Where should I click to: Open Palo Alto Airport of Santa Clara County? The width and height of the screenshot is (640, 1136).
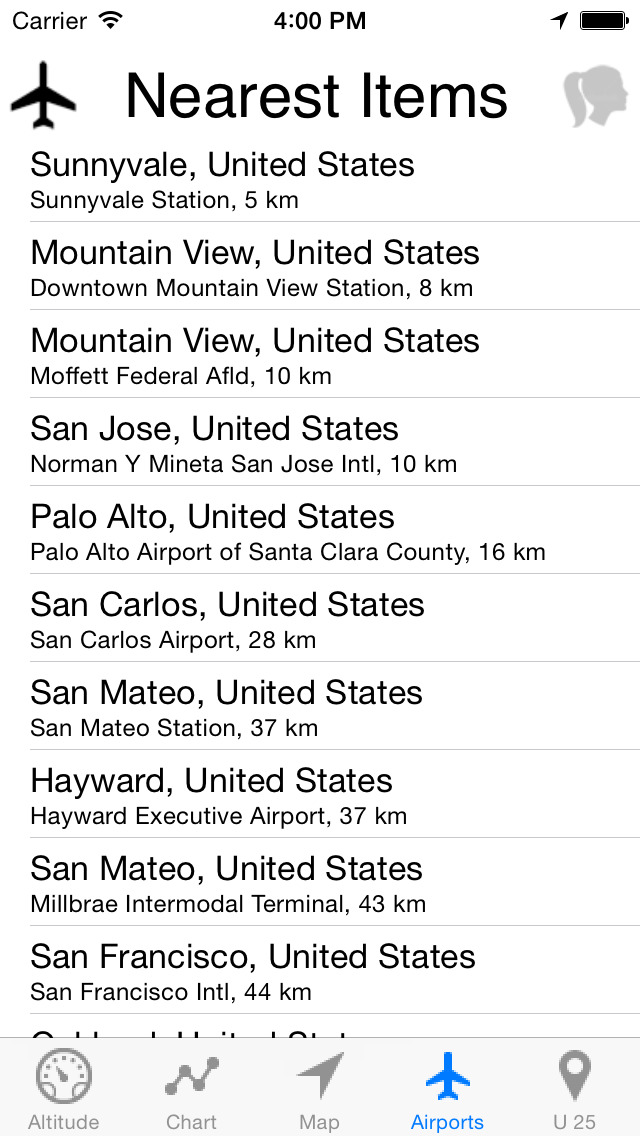coord(320,530)
